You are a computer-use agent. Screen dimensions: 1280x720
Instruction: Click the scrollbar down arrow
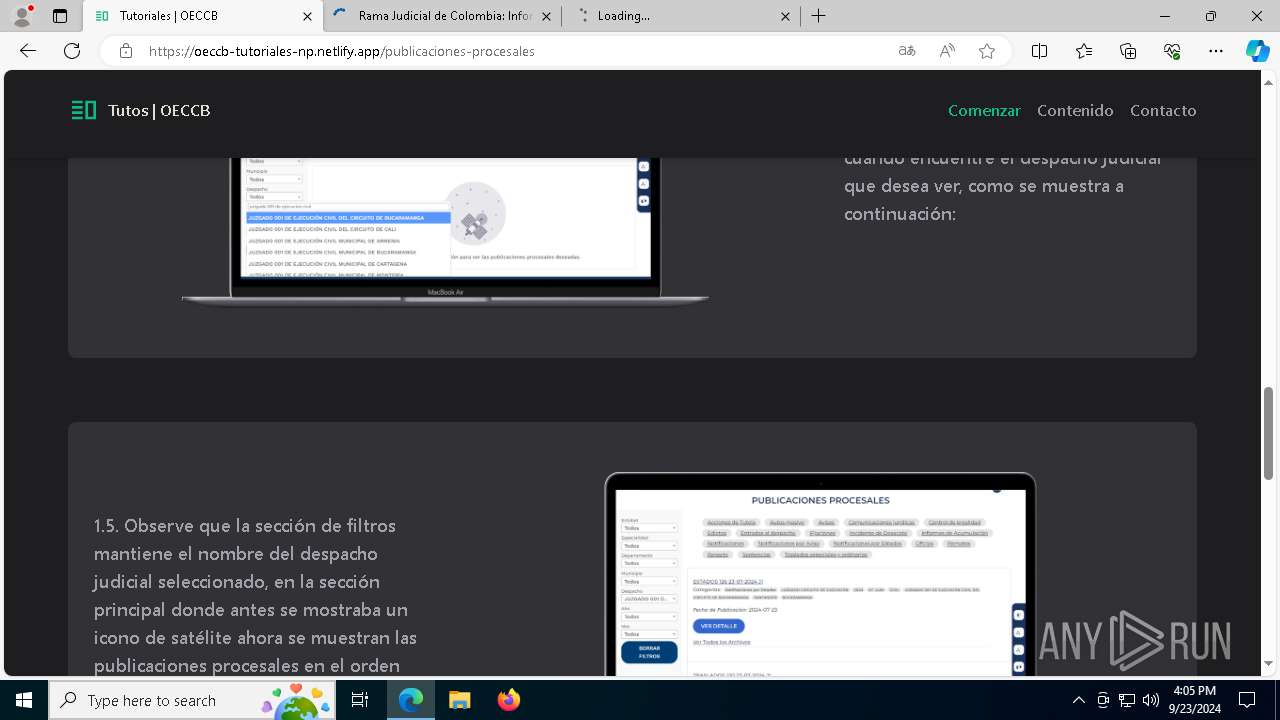point(1269,663)
